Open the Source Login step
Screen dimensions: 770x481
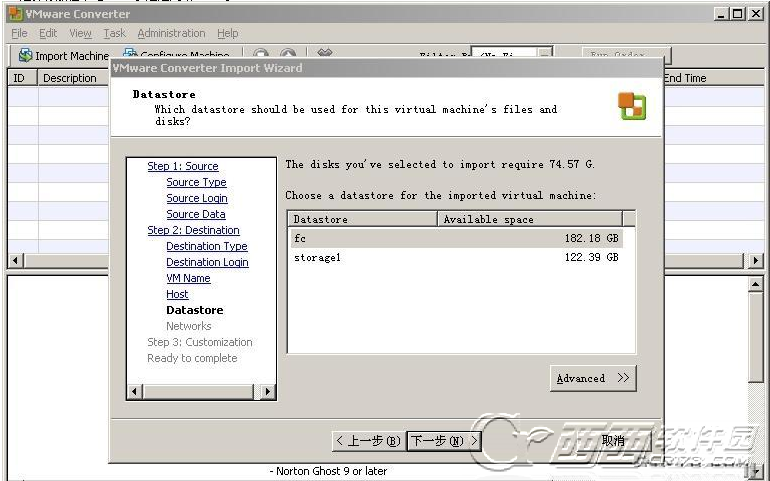pos(197,198)
